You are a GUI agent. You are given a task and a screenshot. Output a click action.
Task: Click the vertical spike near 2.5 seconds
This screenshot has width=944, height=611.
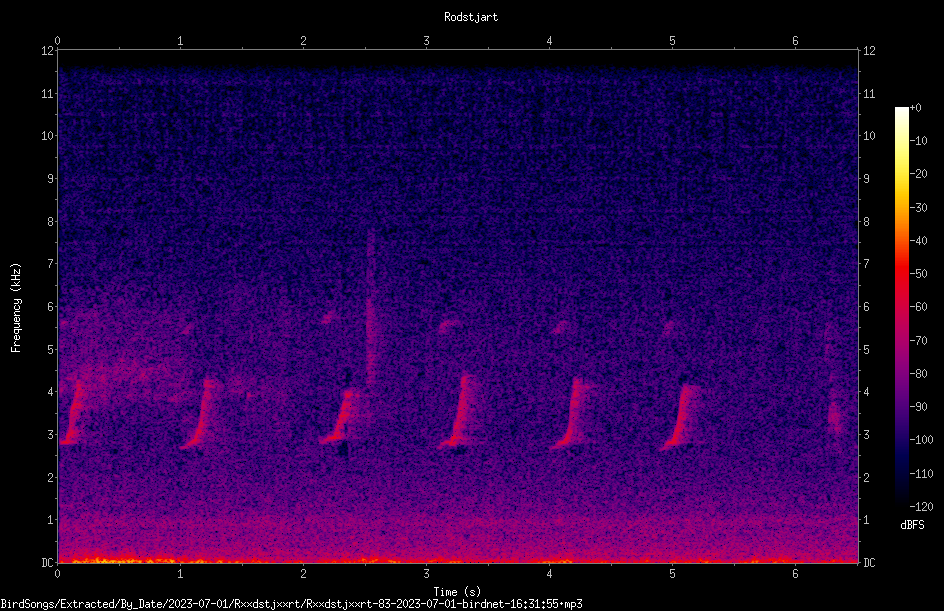coord(370,307)
